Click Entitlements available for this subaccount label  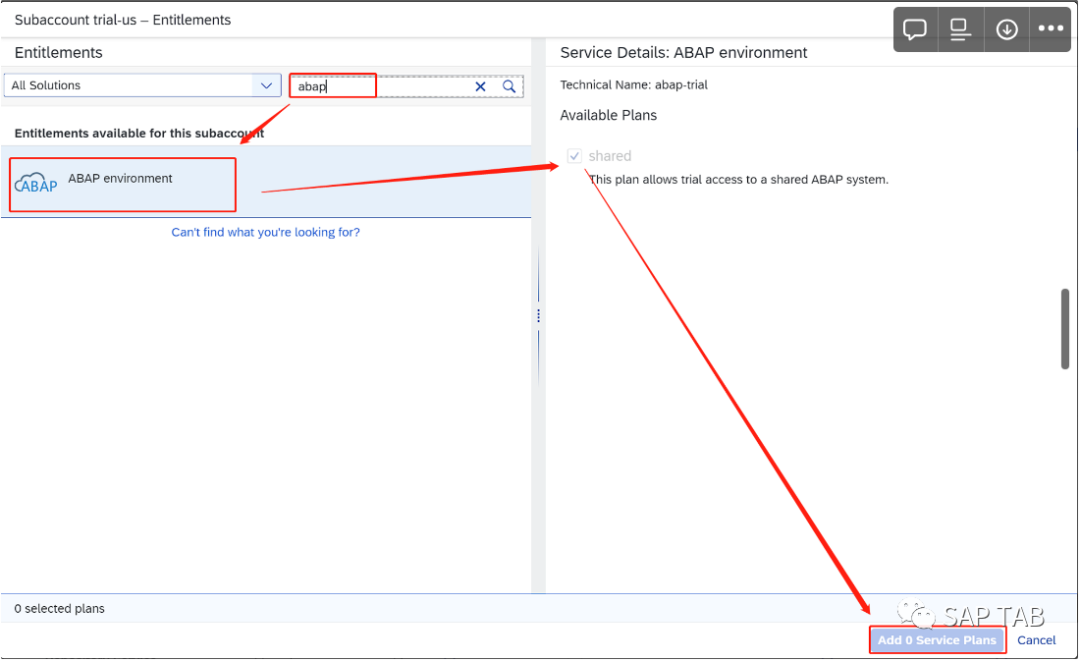pyautogui.click(x=139, y=133)
